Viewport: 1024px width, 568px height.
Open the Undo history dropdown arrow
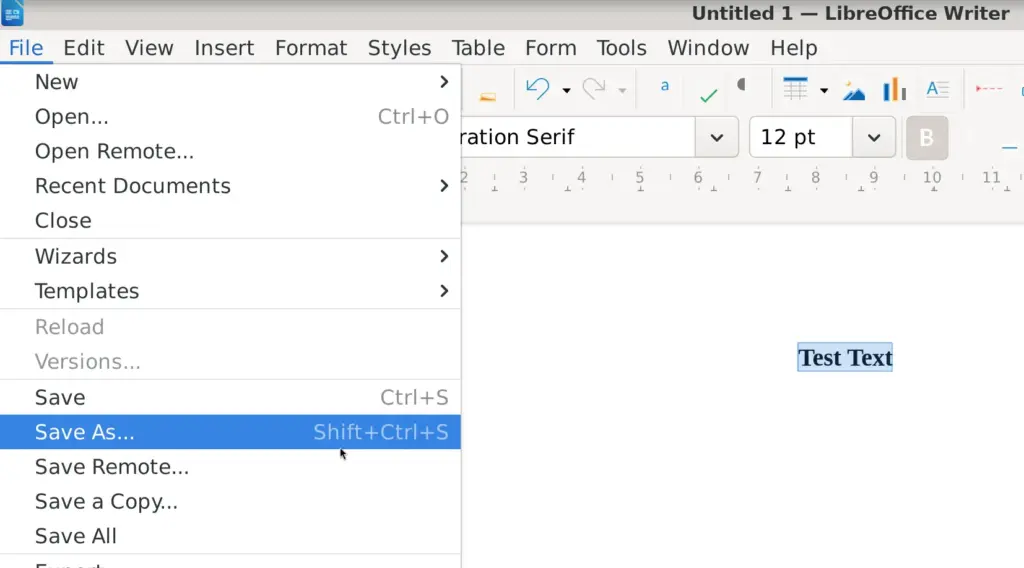566,90
